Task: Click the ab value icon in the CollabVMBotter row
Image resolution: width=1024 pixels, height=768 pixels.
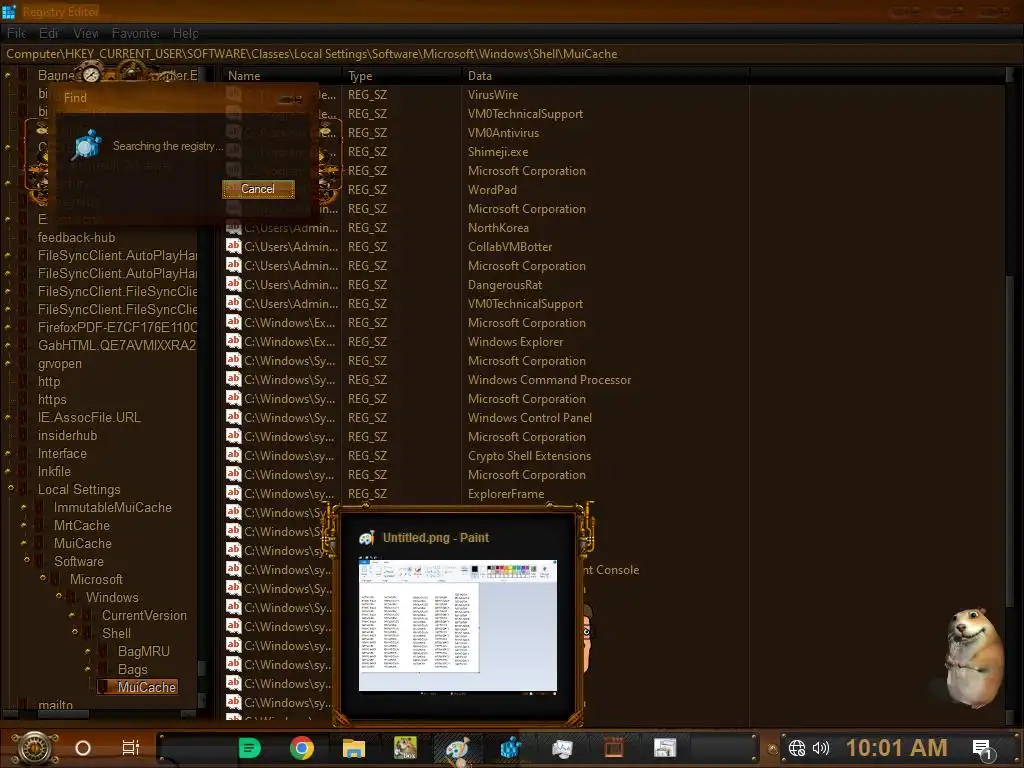Action: tap(234, 246)
